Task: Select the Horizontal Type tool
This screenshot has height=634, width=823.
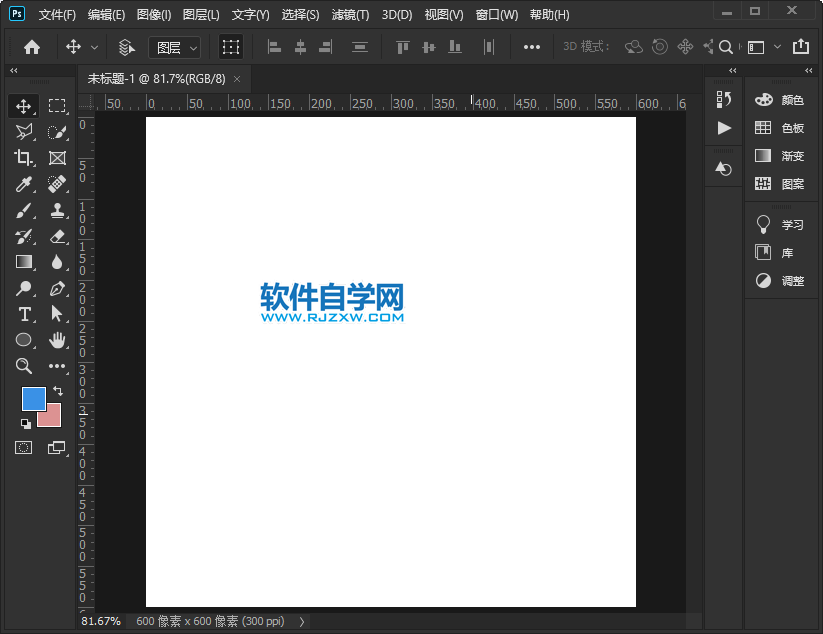Action: [x=25, y=314]
